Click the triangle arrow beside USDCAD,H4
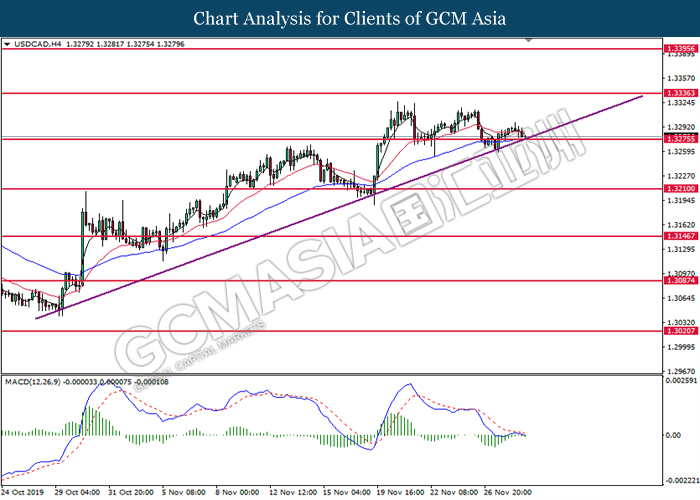The image size is (700, 500). point(8,44)
